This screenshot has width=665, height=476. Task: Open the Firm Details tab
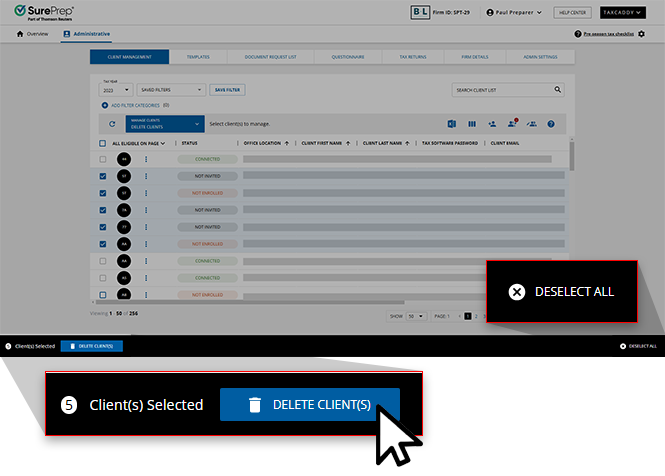click(475, 57)
